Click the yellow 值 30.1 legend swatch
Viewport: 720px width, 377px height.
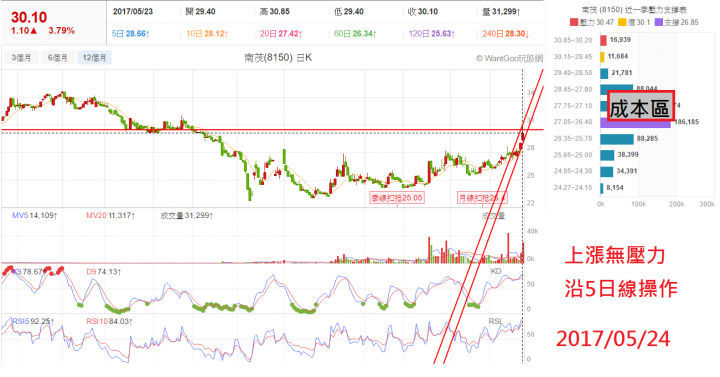point(622,22)
